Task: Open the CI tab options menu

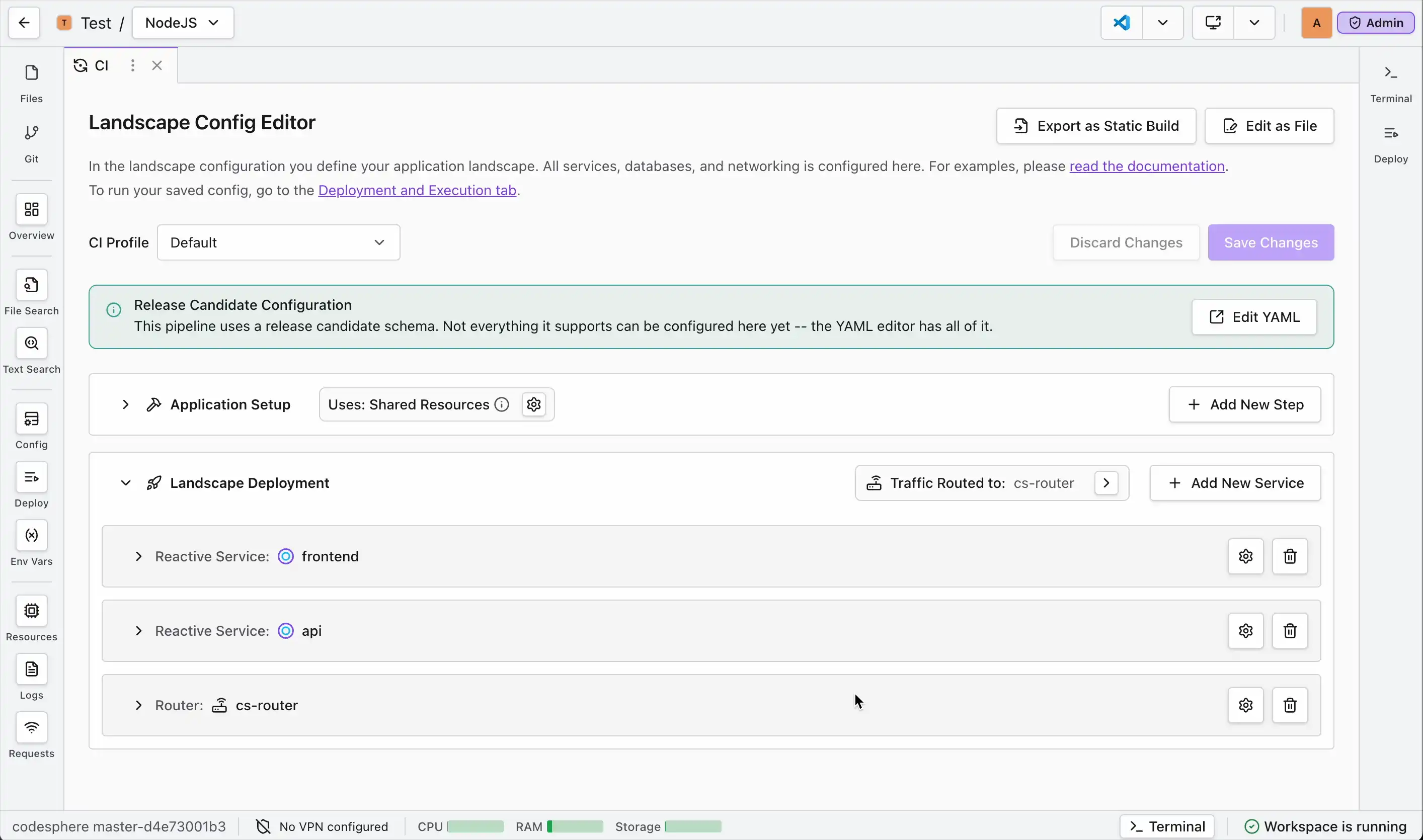Action: coord(132,66)
